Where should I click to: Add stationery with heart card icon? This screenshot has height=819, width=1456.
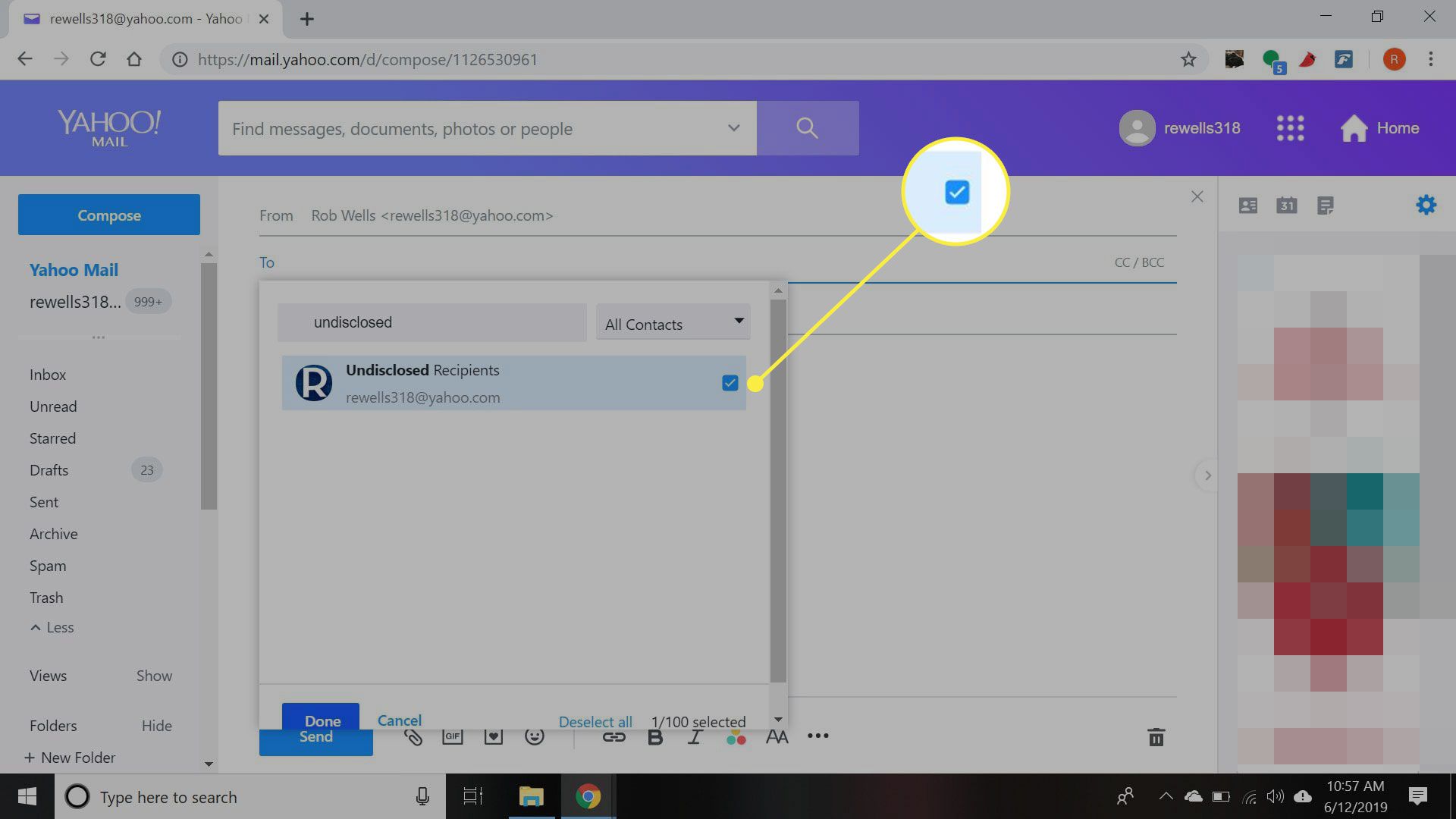tap(494, 736)
